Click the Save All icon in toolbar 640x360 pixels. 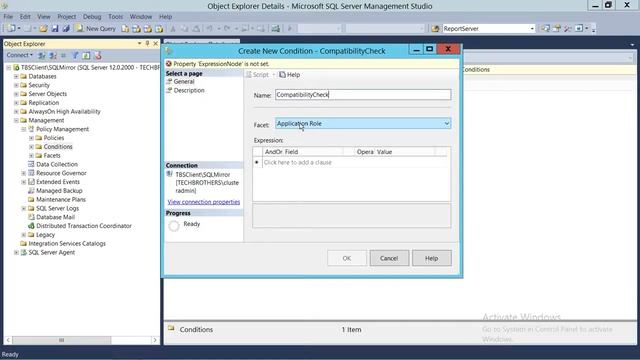pyautogui.click(x=66, y=29)
